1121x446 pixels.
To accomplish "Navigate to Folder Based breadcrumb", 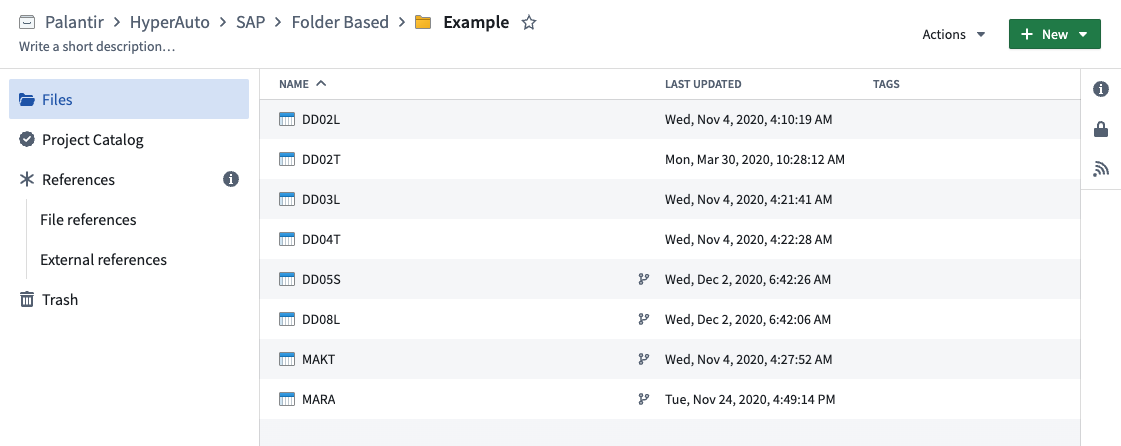I will coord(340,22).
